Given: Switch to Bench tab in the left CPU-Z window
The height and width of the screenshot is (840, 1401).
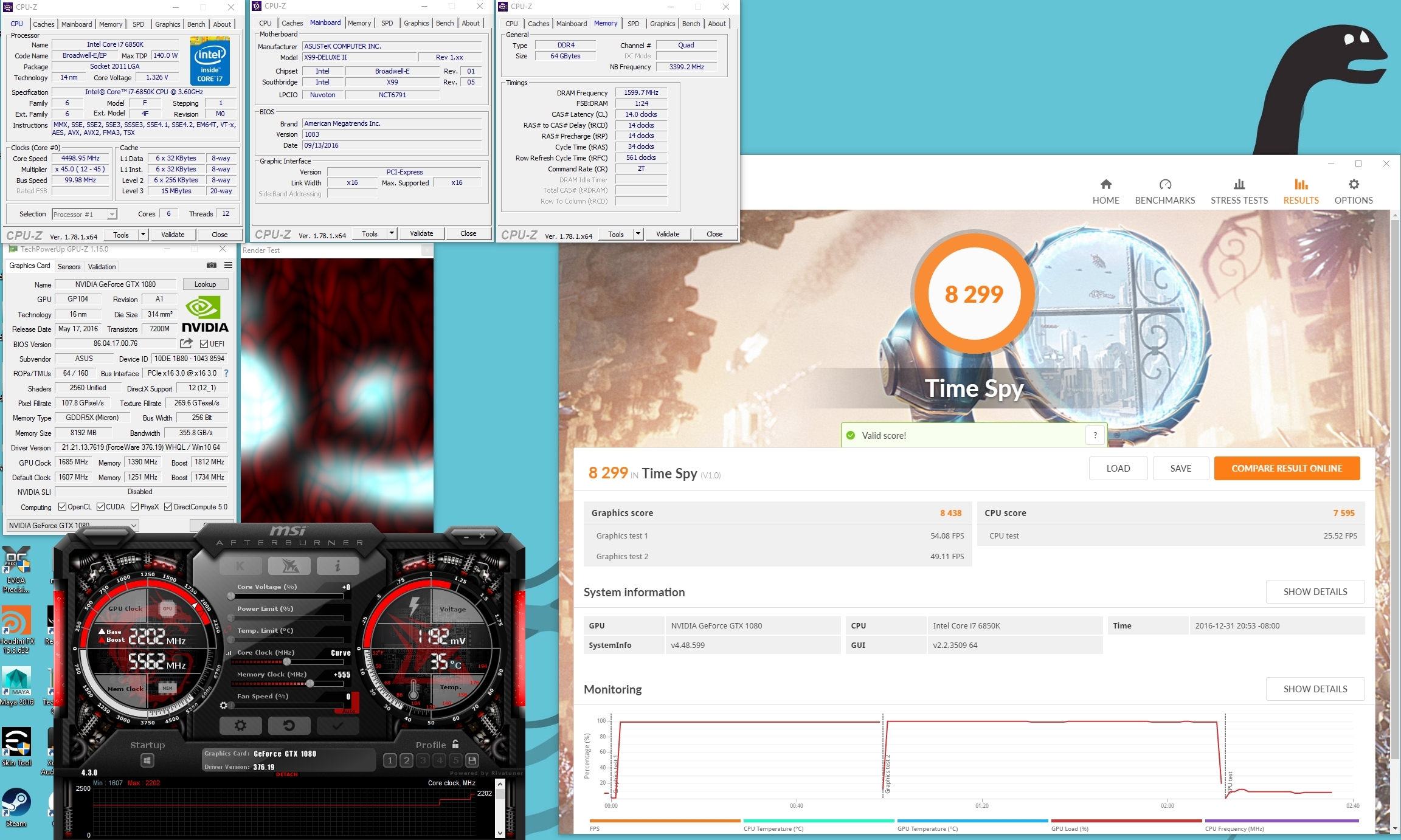Looking at the screenshot, I should pyautogui.click(x=196, y=24).
